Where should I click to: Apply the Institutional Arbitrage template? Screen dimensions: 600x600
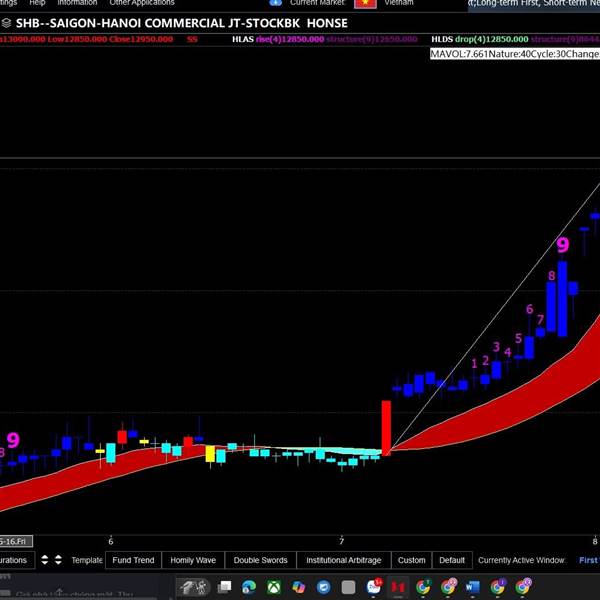344,560
